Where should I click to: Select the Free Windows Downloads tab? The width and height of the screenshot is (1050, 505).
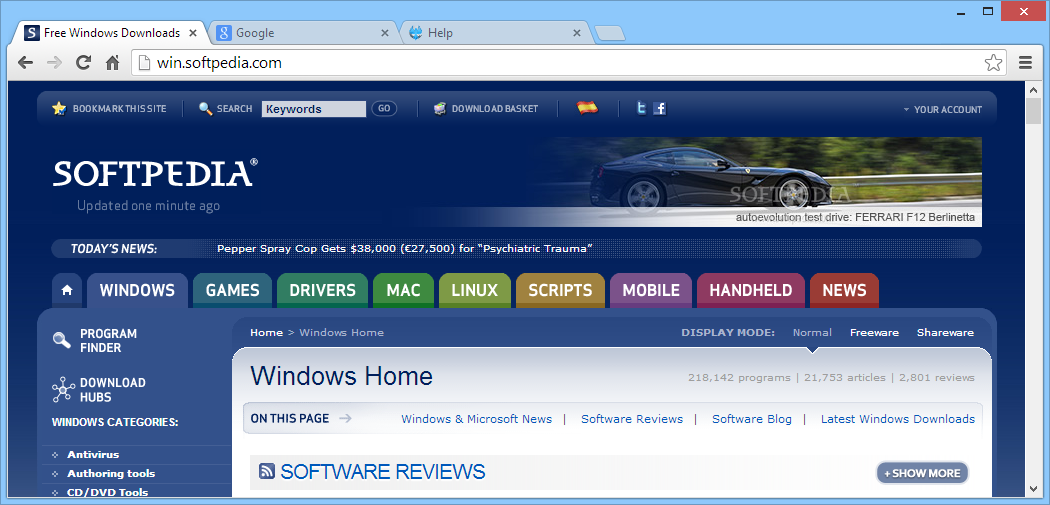coord(110,33)
